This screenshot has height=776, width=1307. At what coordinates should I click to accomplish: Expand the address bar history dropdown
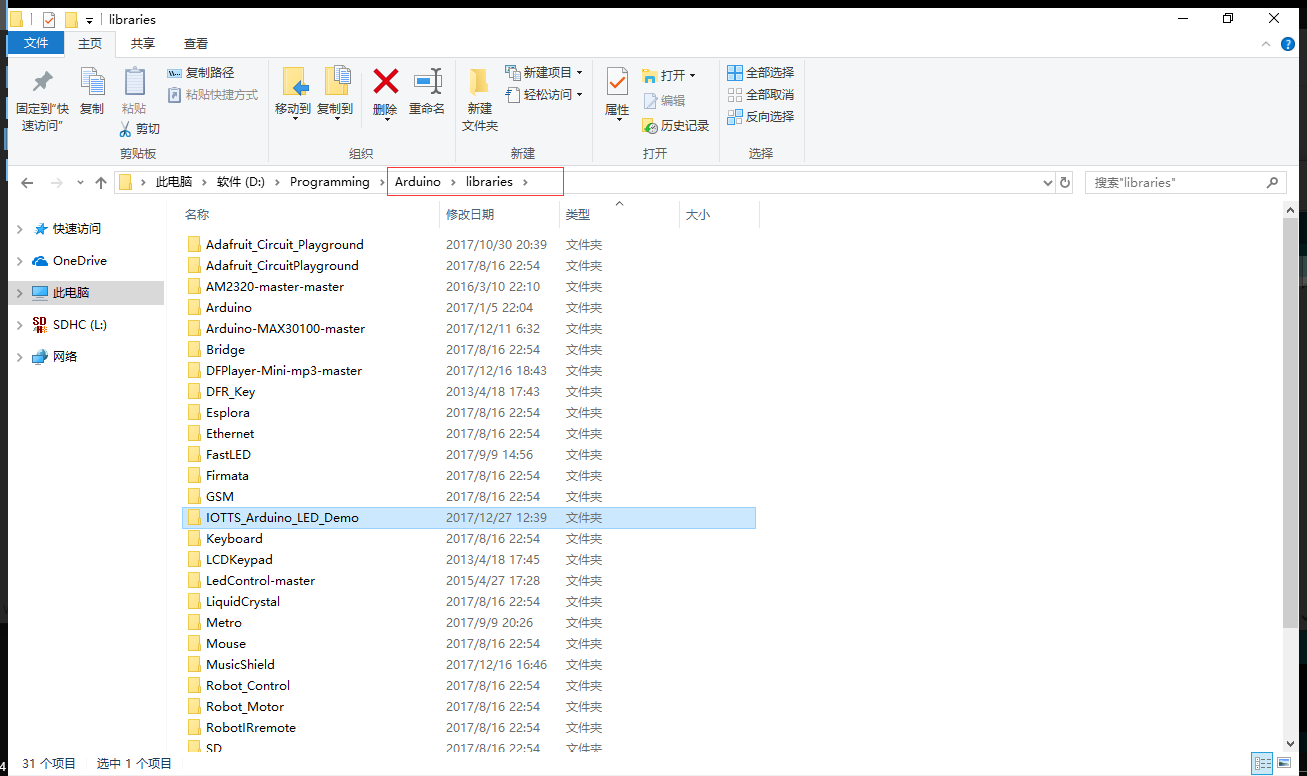pyautogui.click(x=1047, y=183)
